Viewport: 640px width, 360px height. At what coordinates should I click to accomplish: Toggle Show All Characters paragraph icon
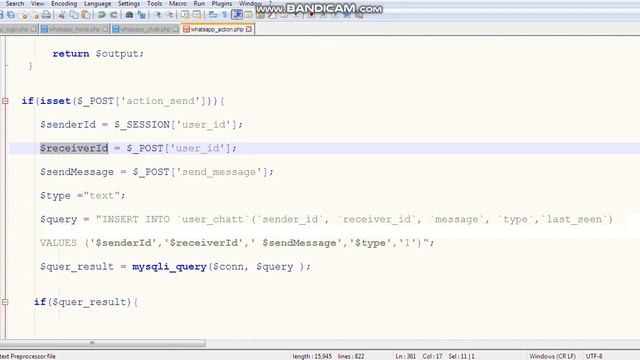[x=224, y=15]
